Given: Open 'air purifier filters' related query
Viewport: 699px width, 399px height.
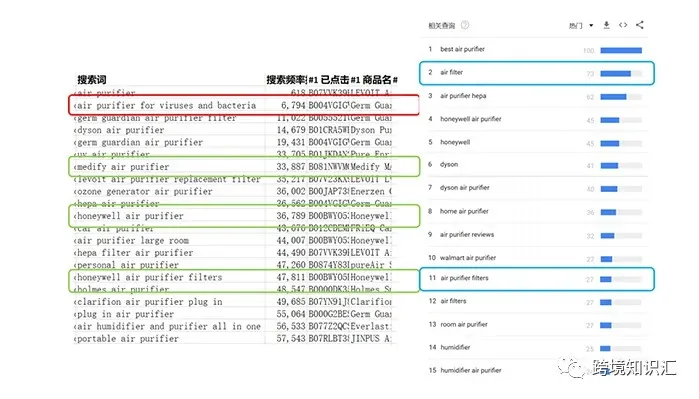Looking at the screenshot, I should [465, 278].
